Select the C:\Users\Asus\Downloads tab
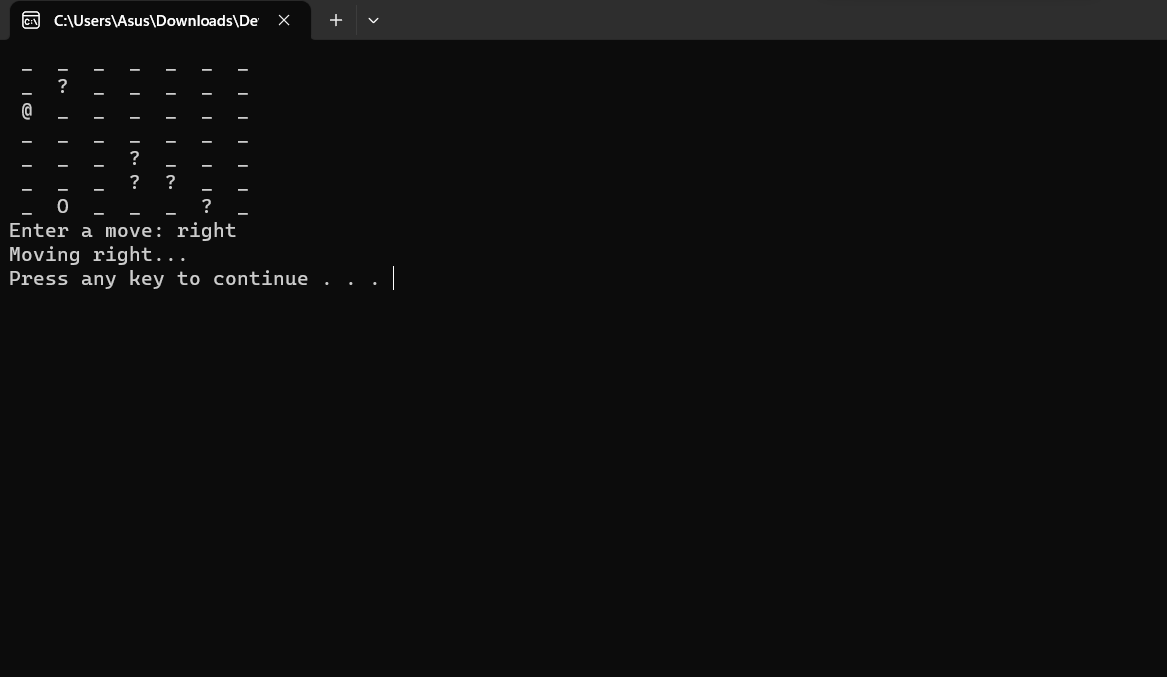This screenshot has height=677, width=1167. [x=156, y=20]
